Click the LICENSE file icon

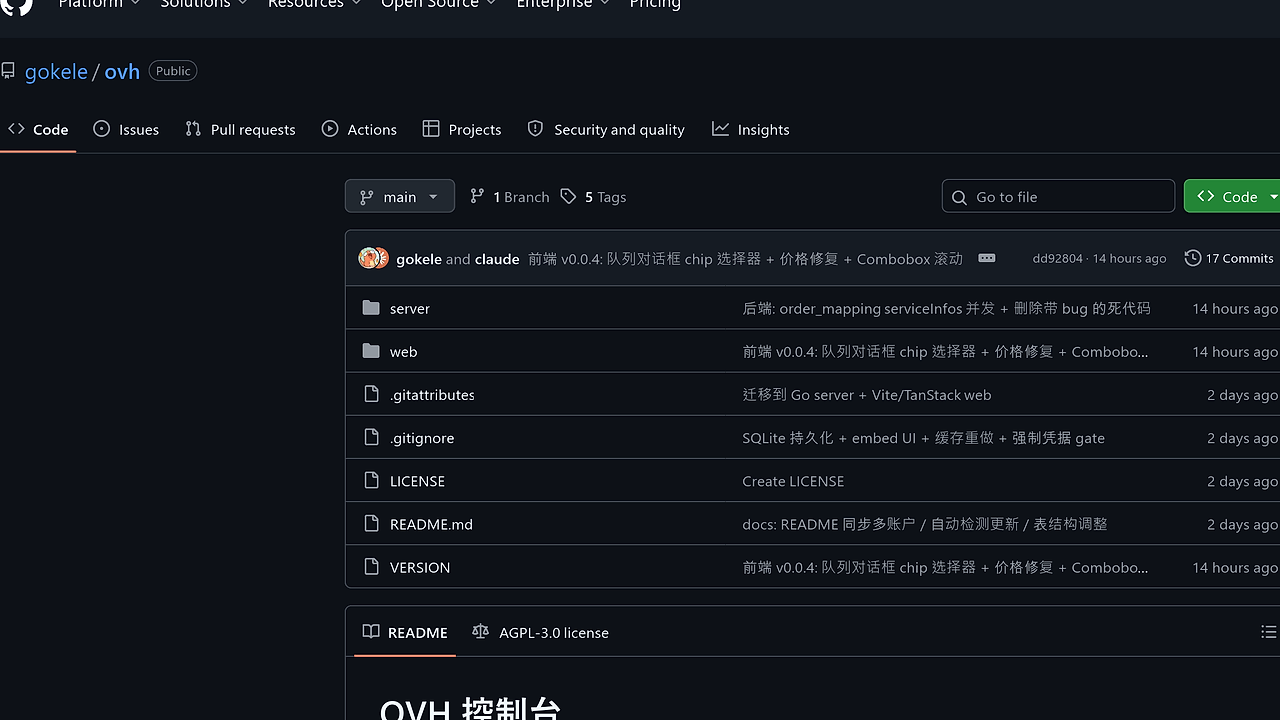[371, 480]
